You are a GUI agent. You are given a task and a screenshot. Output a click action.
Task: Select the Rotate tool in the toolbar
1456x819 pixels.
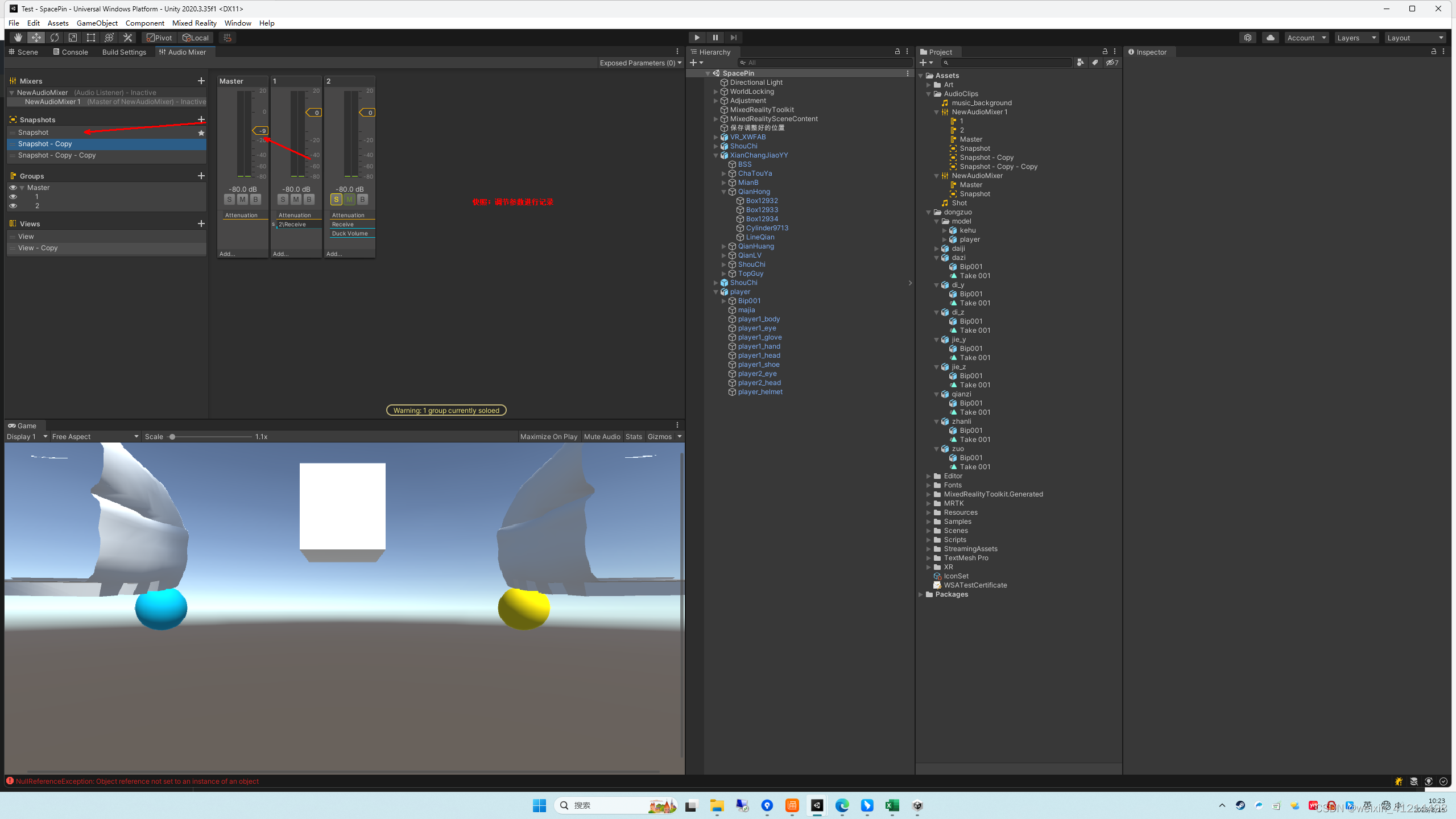55,37
